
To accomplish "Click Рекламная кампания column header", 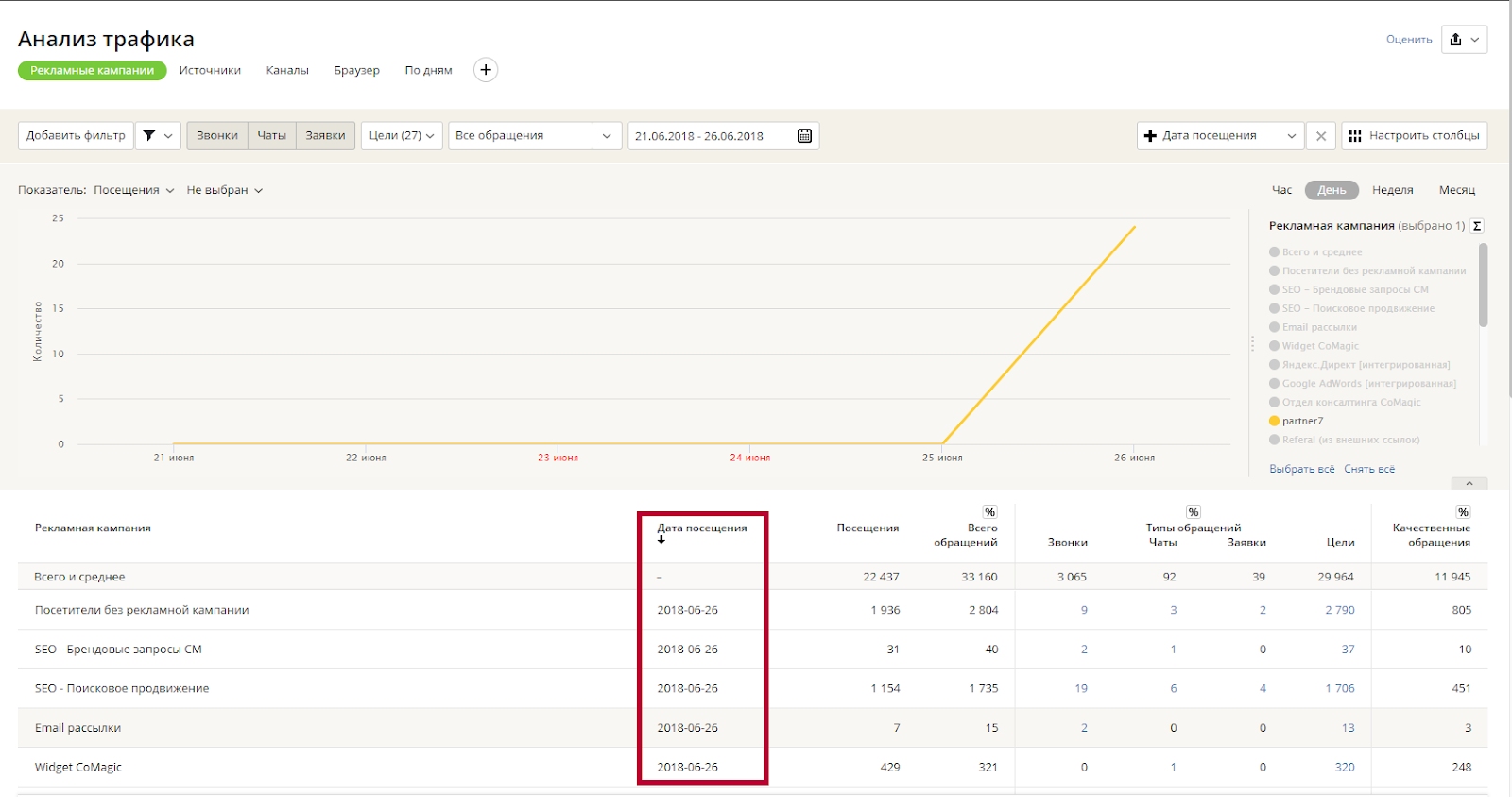I will pos(93,528).
